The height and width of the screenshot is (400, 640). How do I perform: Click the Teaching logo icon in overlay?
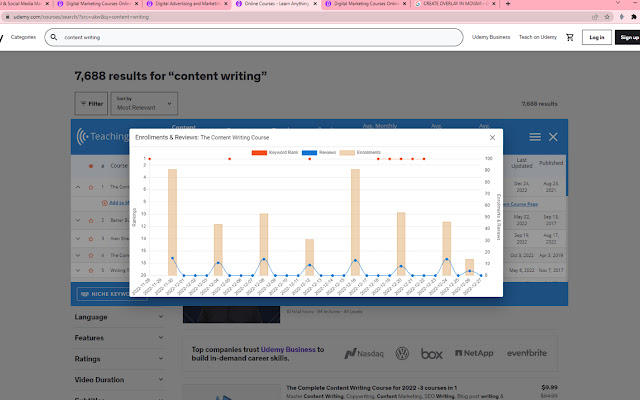click(x=86, y=137)
